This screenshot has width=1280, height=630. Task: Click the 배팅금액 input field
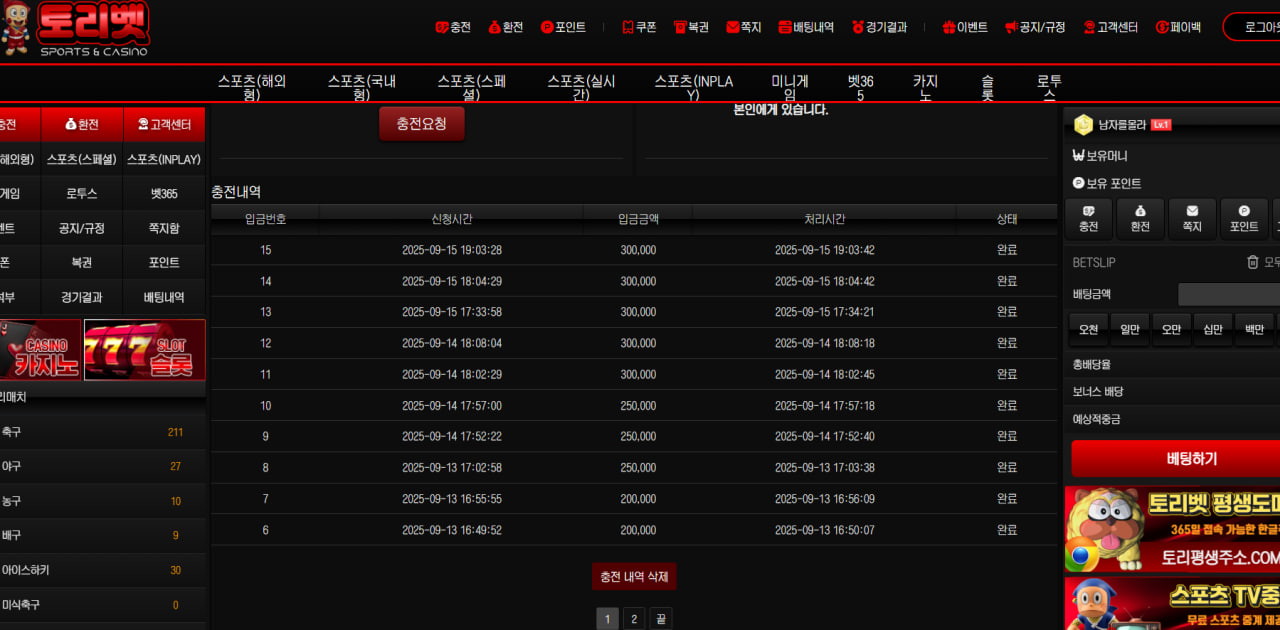1228,295
